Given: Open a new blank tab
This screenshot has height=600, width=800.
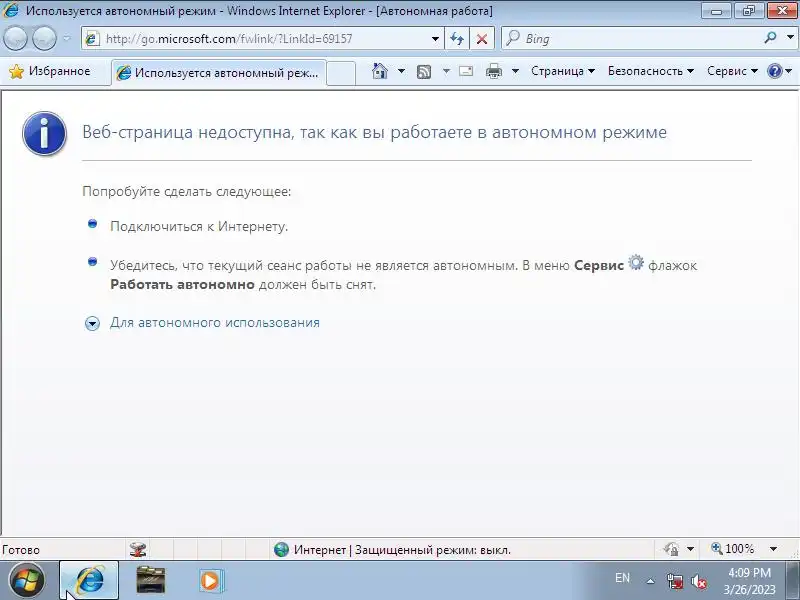Looking at the screenshot, I should [x=341, y=72].
